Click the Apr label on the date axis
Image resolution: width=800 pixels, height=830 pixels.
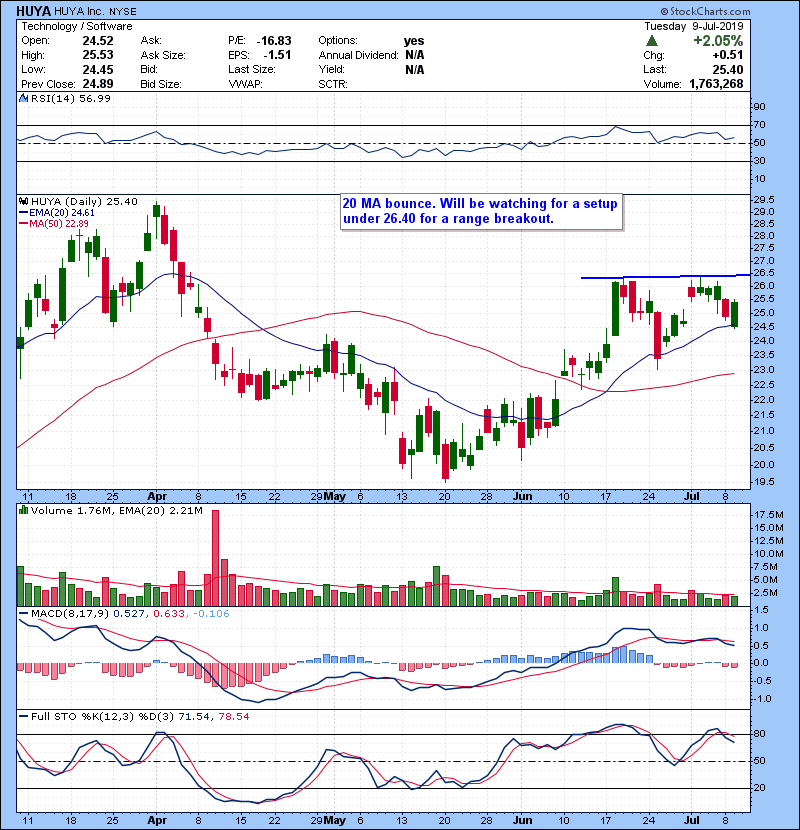tap(155, 496)
